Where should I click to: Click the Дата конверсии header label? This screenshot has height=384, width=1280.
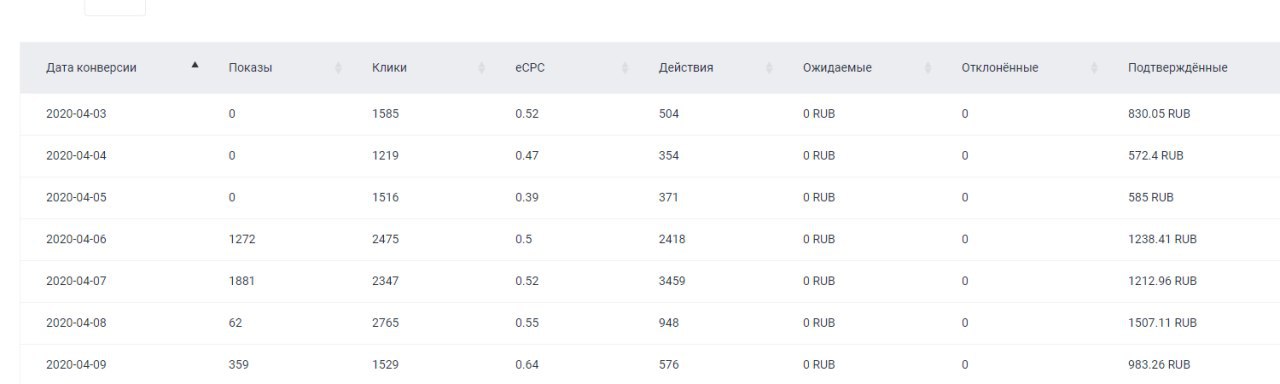[x=91, y=67]
